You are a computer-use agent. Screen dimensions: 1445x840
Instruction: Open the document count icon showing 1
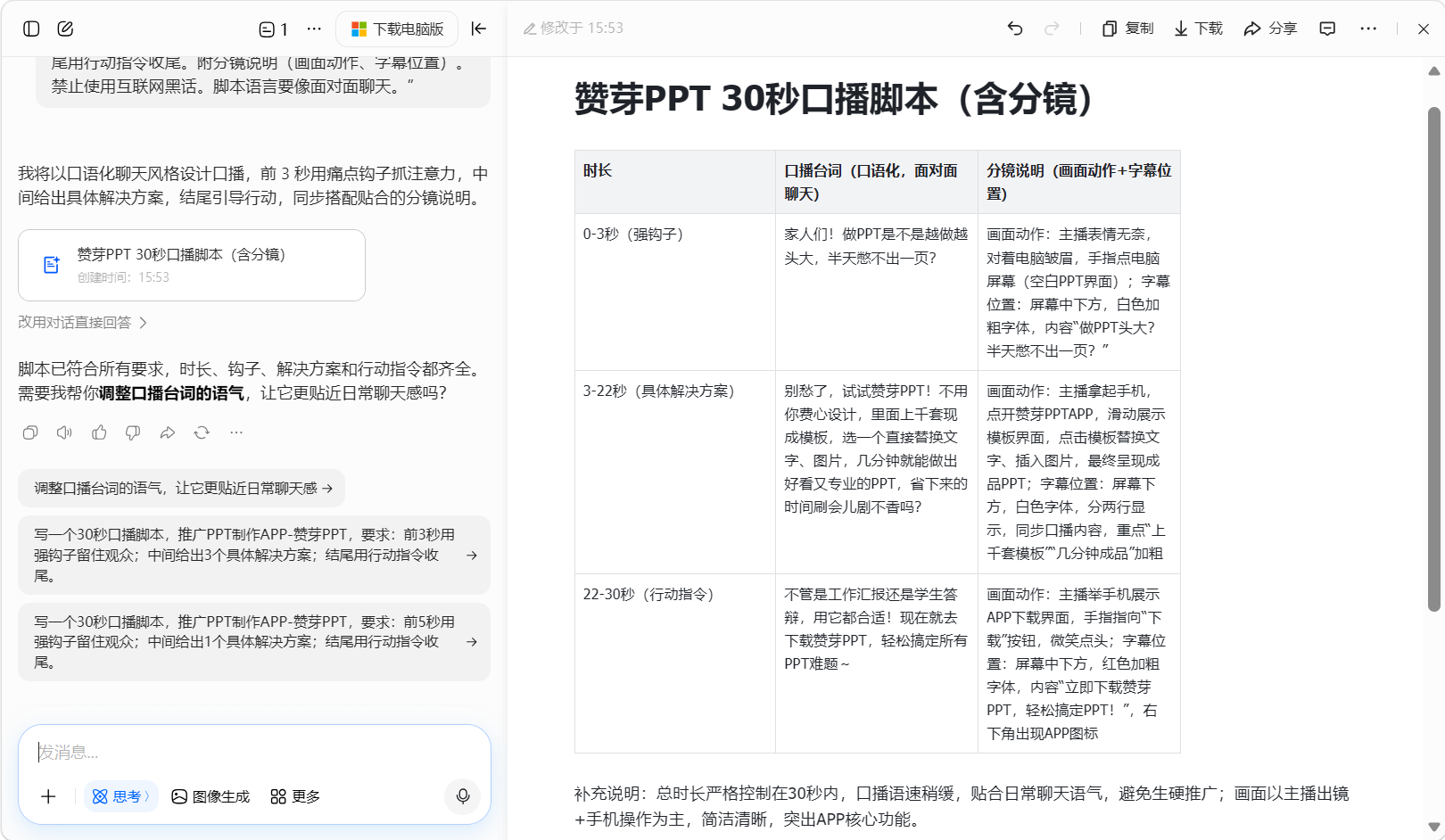tap(274, 29)
